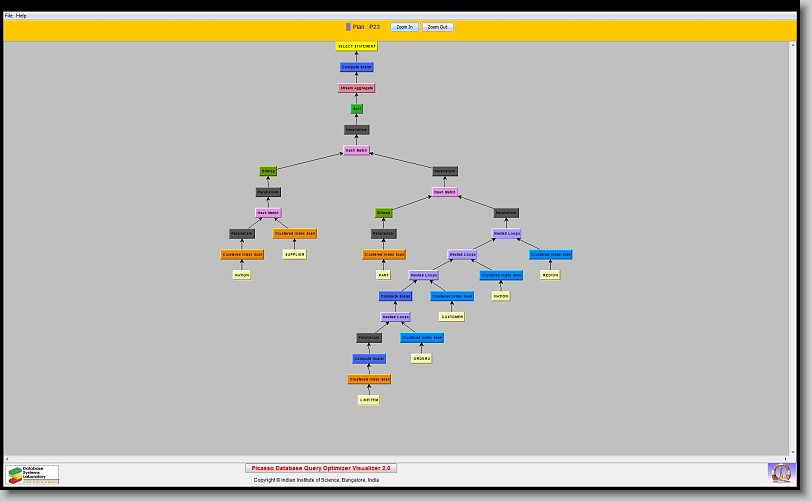Select the Bitmap node above the PART branch
Screen dimensions: 812x502
pos(384,213)
